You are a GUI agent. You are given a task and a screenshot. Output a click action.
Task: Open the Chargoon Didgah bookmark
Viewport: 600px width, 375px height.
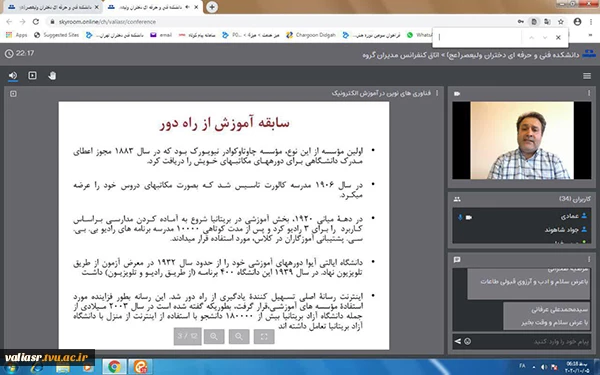pyautogui.click(x=311, y=35)
